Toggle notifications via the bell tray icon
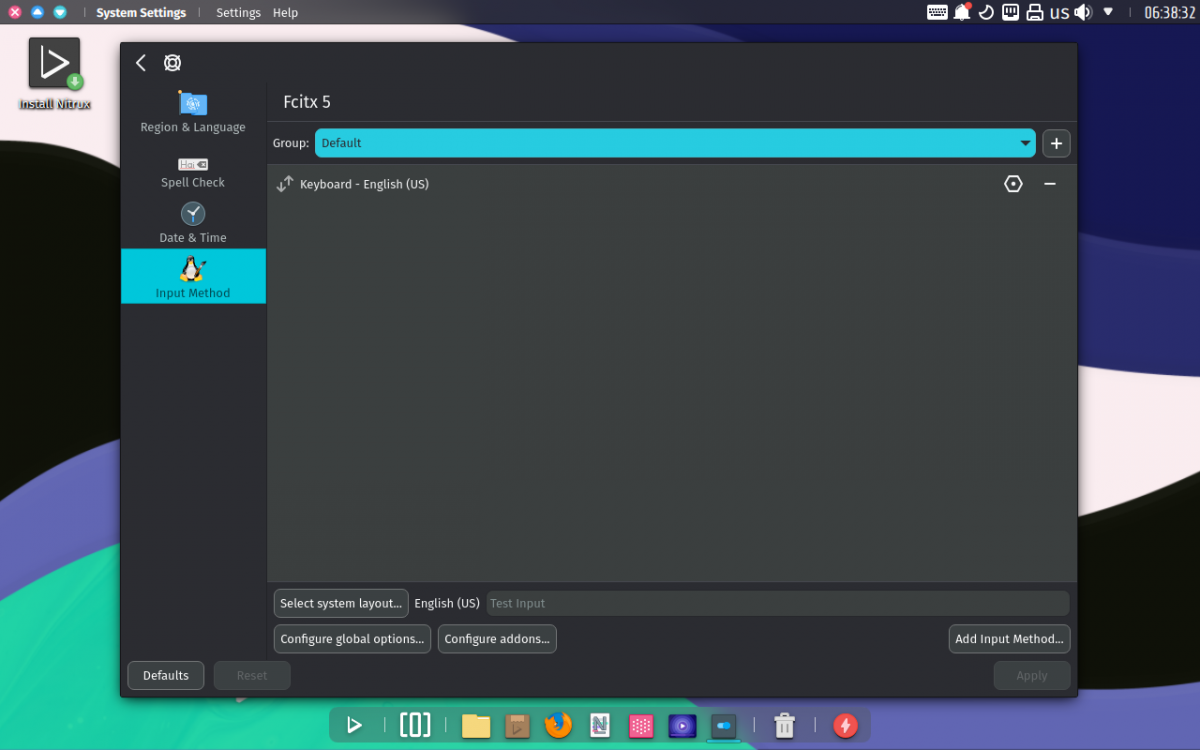1200x750 pixels. pos(961,12)
